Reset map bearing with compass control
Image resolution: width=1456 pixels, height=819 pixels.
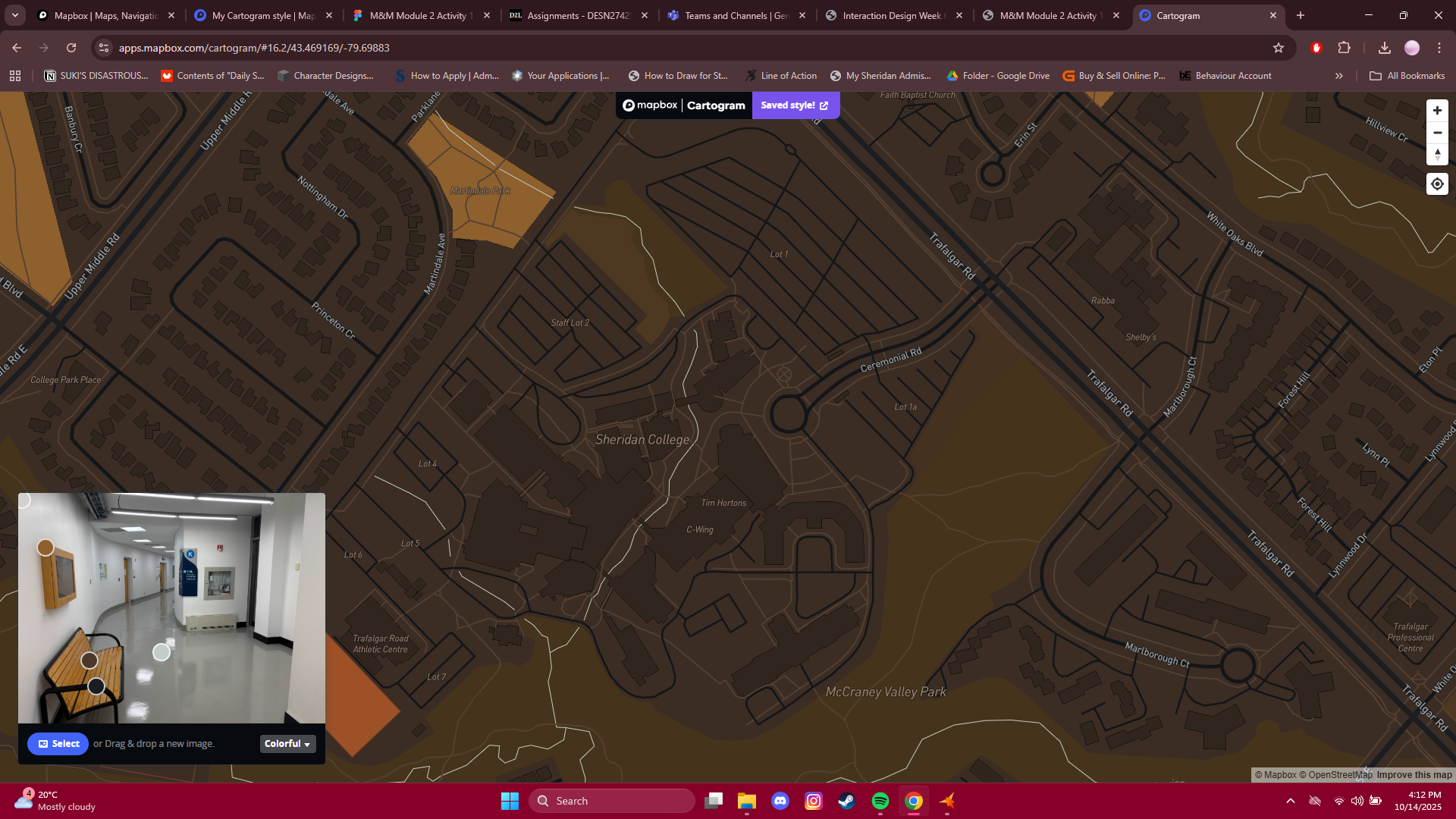coord(1437,154)
